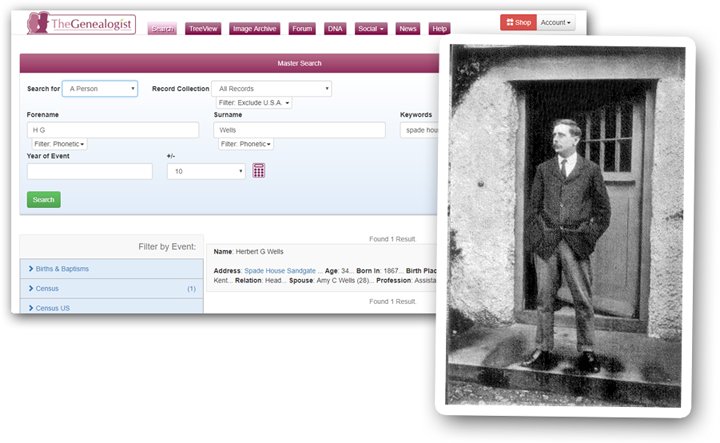
Task: Open the +/- years dropdown
Action: click(206, 171)
